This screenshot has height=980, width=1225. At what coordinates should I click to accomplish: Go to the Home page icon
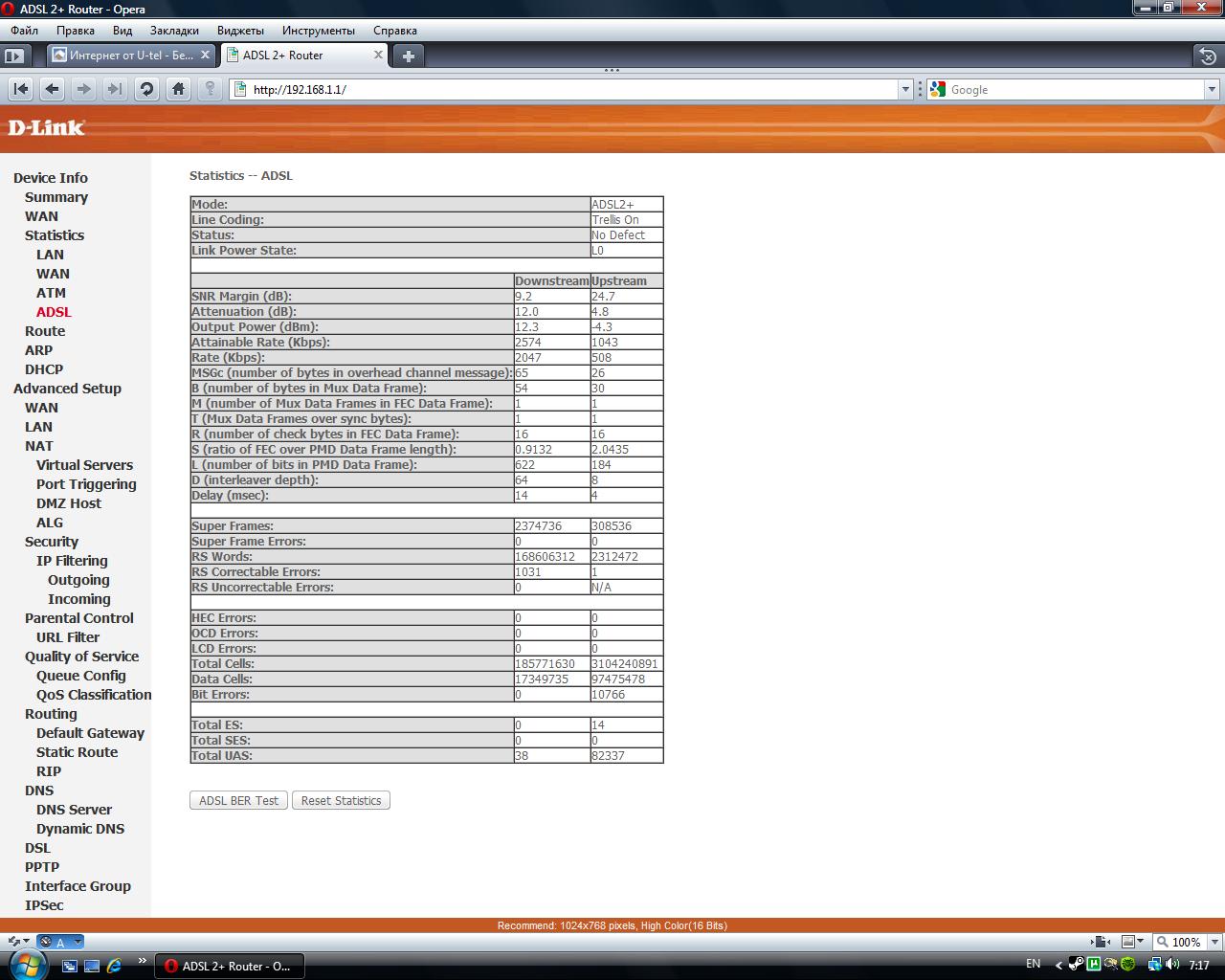[178, 89]
